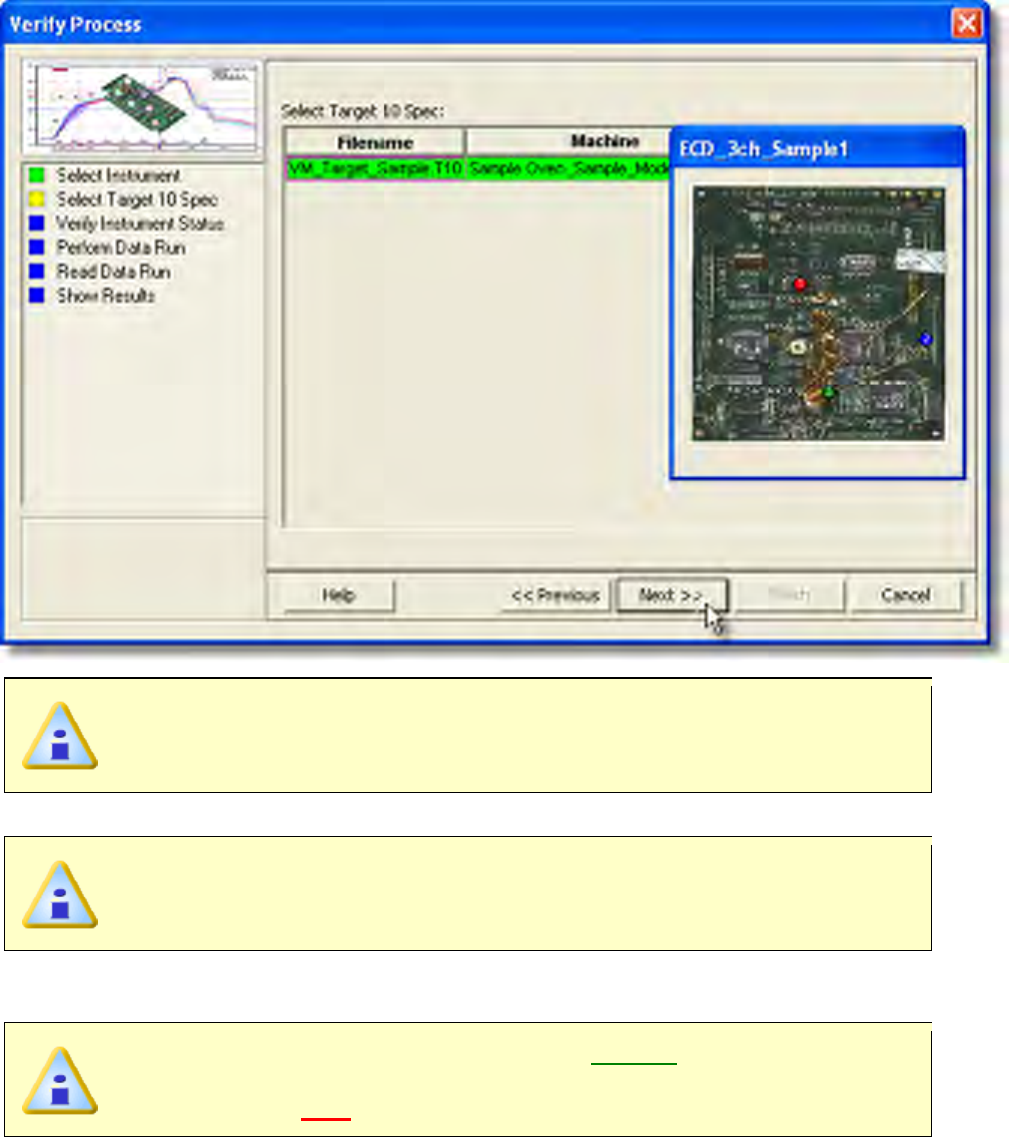Click the profile graph thumbnail image
Viewport: 1009px width, 1137px height.
(x=142, y=107)
